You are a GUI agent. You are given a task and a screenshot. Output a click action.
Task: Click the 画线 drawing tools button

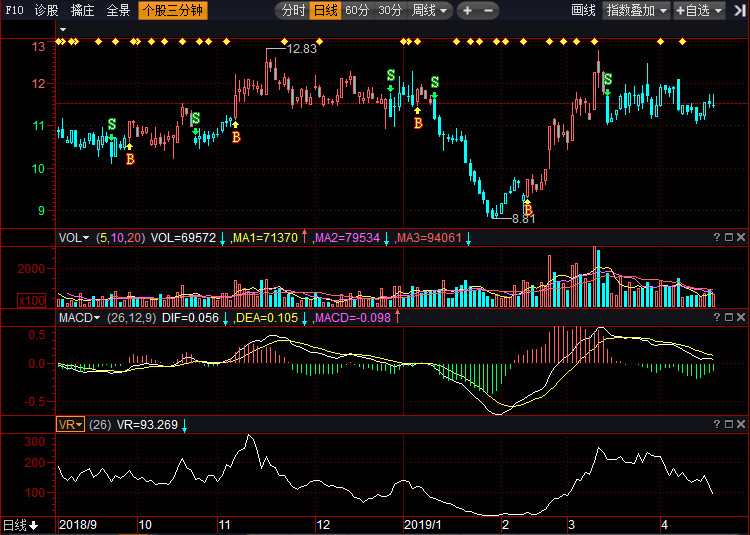583,11
